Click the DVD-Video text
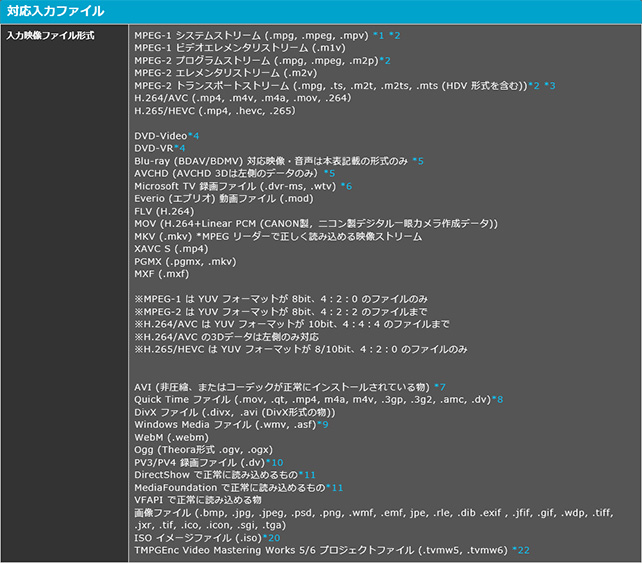The image size is (642, 563). tap(160, 136)
